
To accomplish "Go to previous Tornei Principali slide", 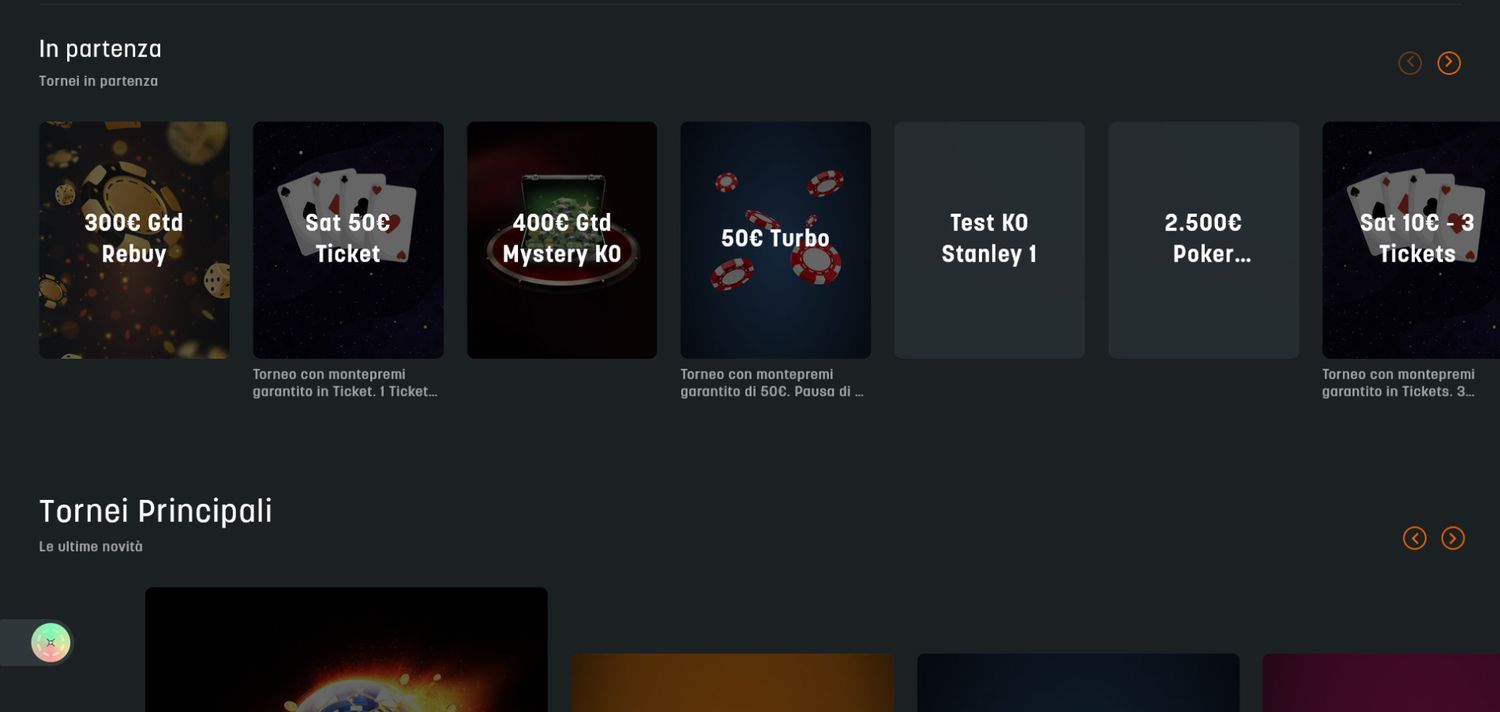I will point(1415,538).
